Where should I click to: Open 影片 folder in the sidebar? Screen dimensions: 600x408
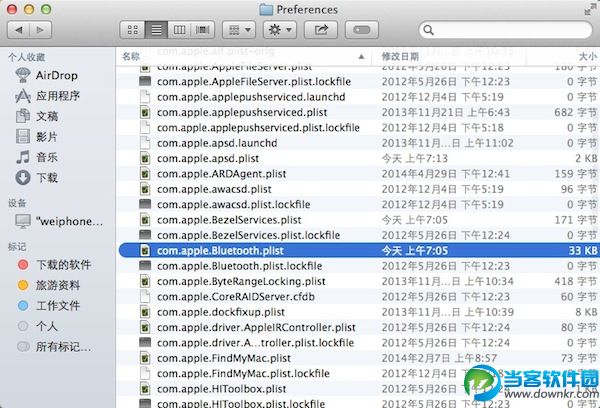(x=37, y=137)
